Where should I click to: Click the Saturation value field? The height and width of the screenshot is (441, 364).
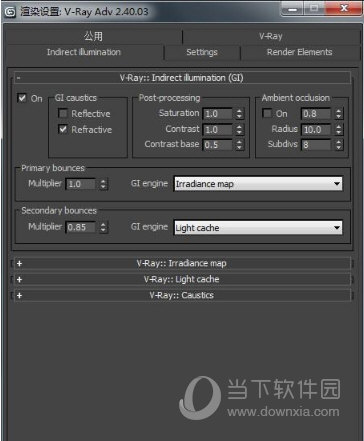[x=218, y=114]
